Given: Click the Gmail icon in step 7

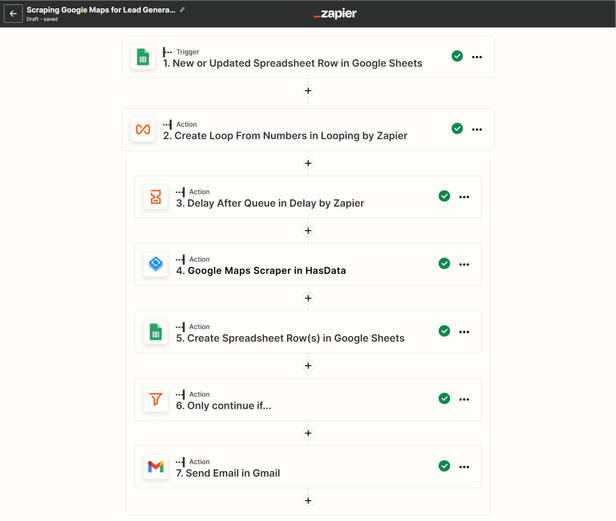Looking at the screenshot, I should coord(156,466).
